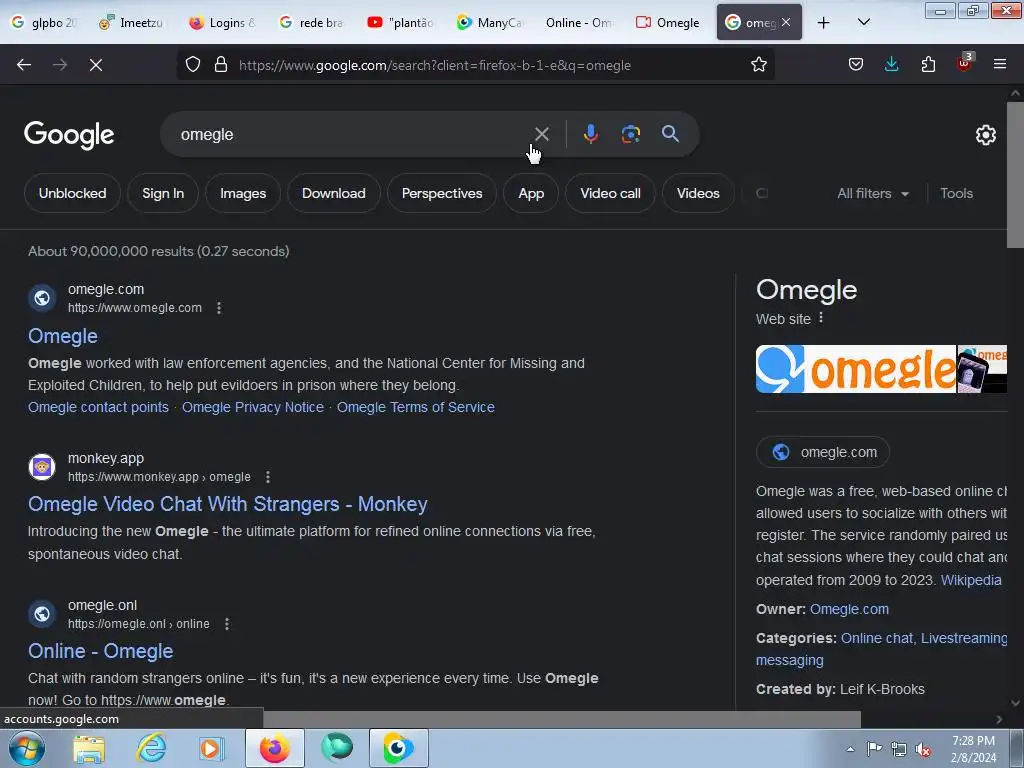
Task: Filter results by Videos
Action: [698, 193]
